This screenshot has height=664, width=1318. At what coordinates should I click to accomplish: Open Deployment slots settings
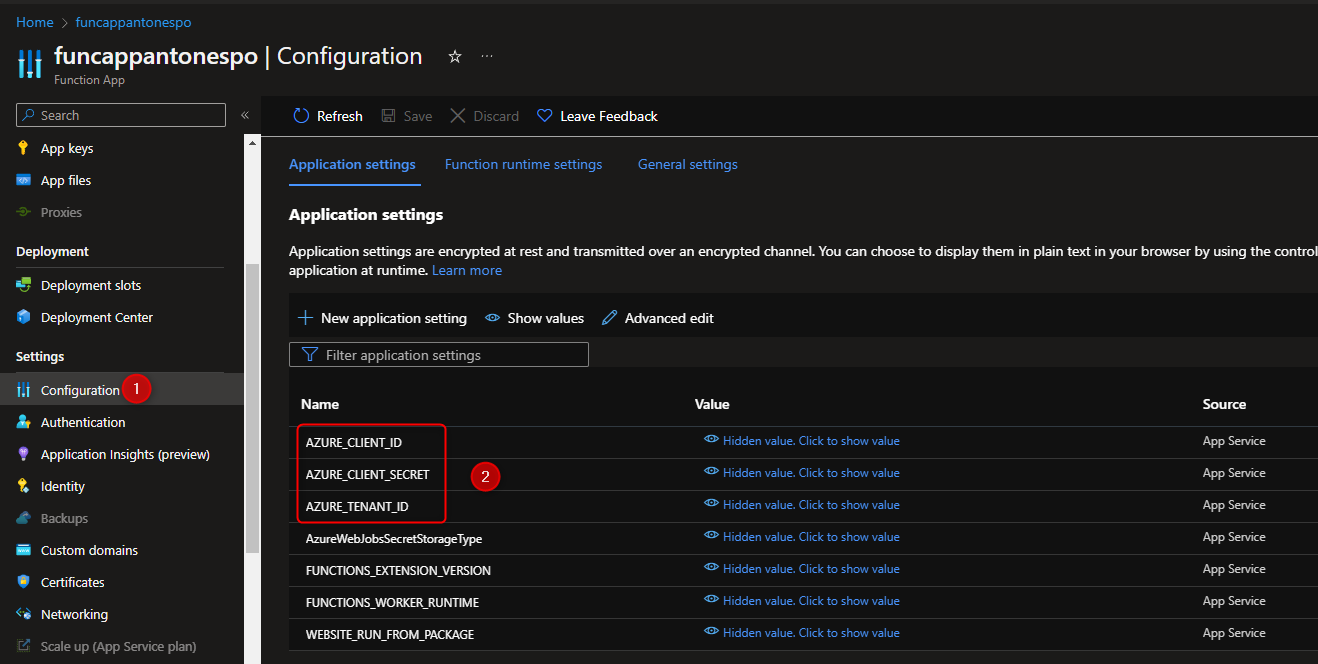[x=91, y=284]
